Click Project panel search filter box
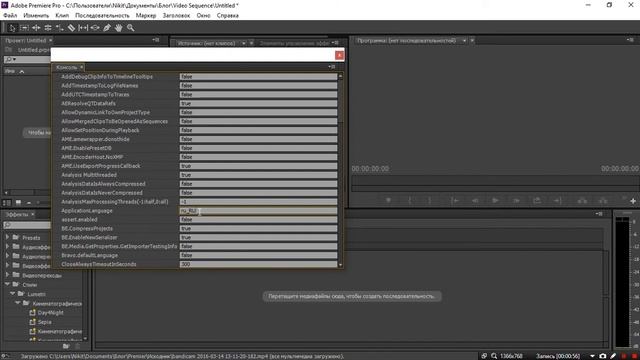640x360 pixels. (x=27, y=60)
